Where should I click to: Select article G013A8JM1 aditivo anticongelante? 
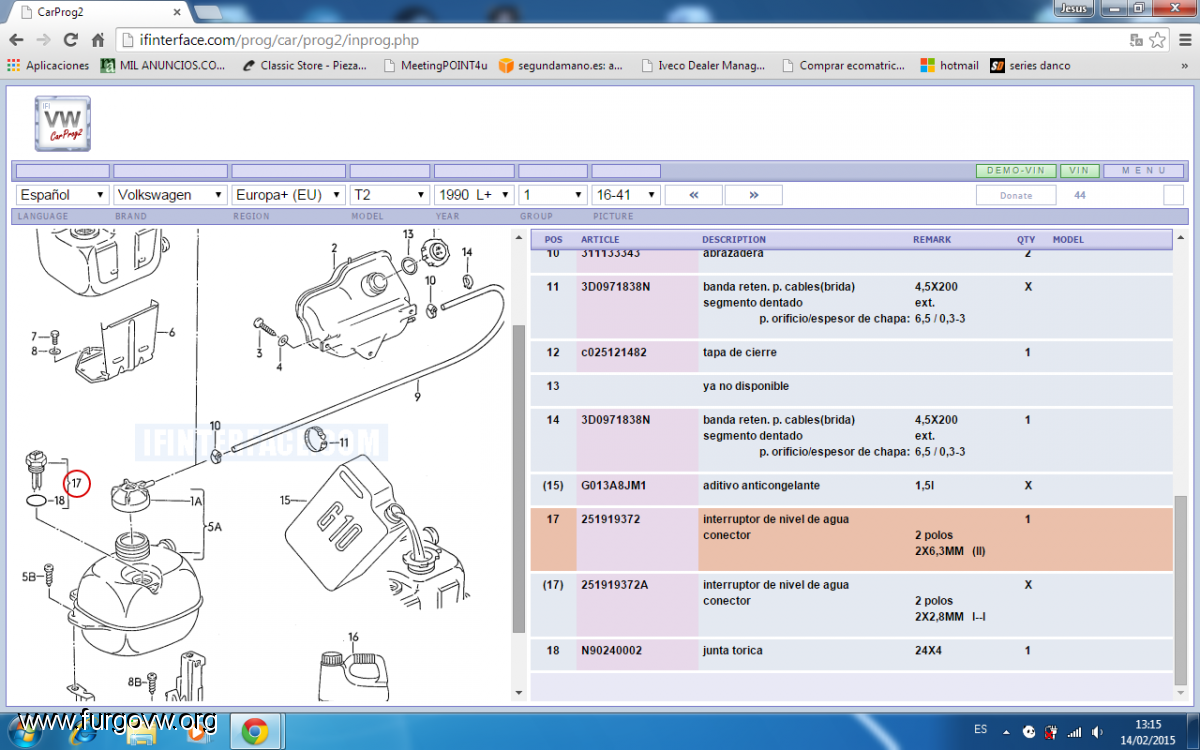coord(614,485)
